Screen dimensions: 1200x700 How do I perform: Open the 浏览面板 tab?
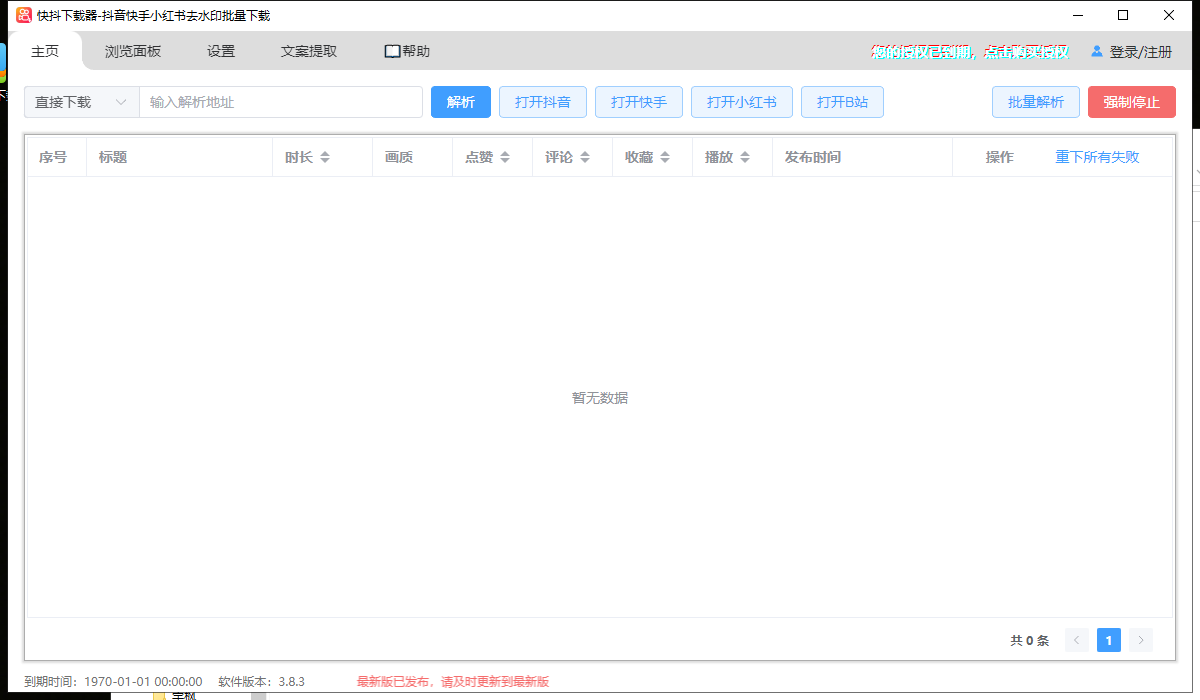(x=133, y=51)
